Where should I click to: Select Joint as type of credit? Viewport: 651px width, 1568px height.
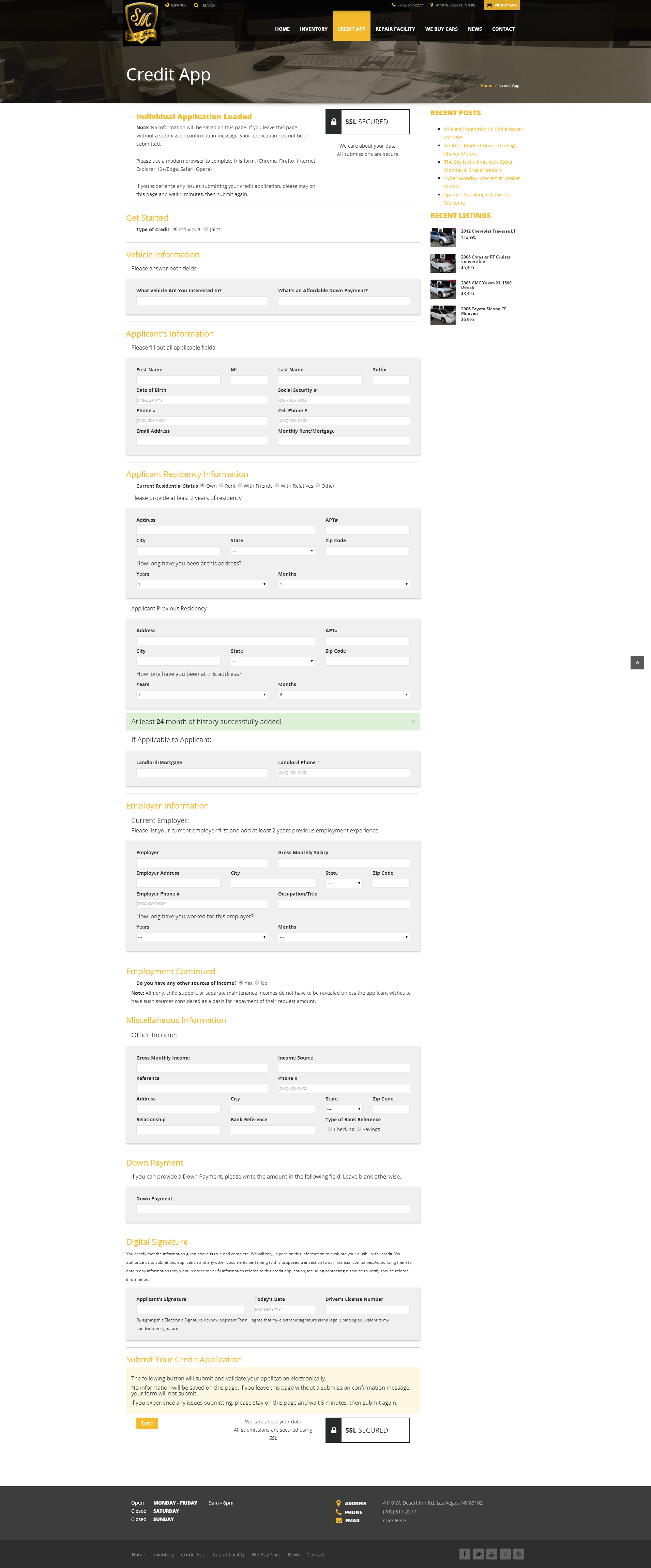[206, 230]
